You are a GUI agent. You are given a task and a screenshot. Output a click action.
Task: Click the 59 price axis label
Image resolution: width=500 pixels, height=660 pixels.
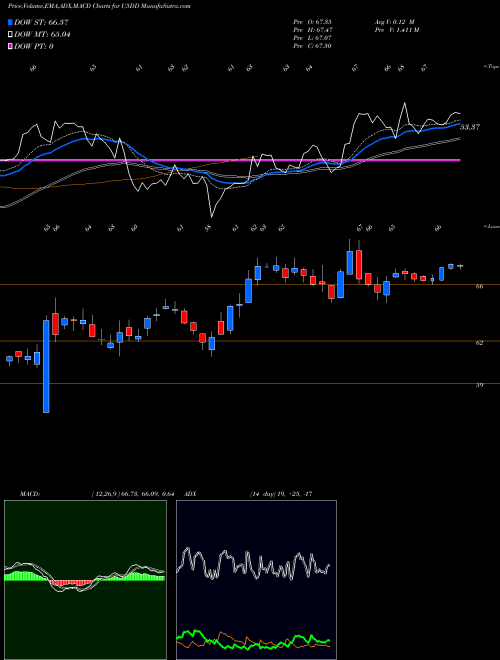pos(479,385)
